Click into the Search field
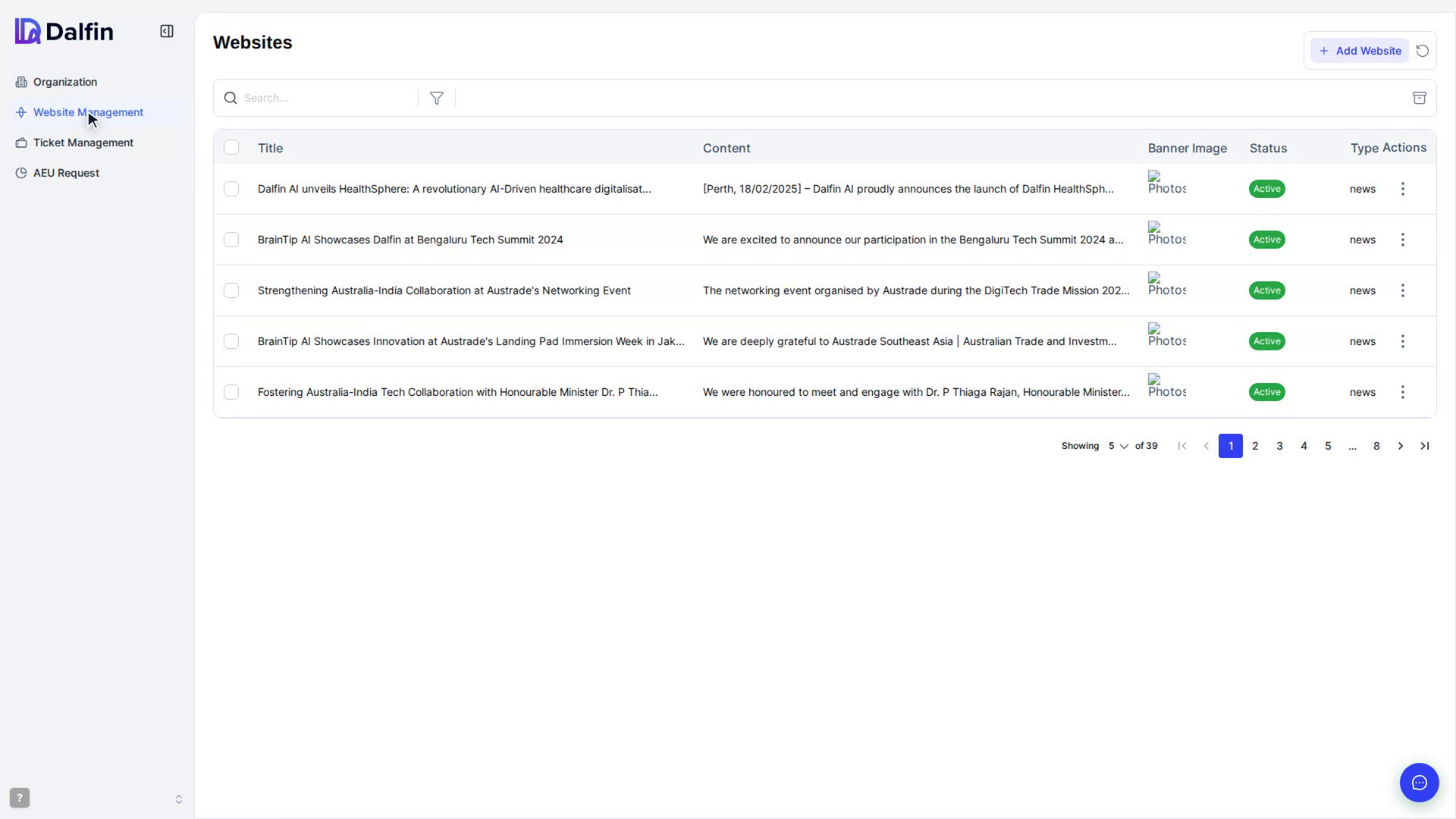The height and width of the screenshot is (819, 1456). click(x=328, y=98)
